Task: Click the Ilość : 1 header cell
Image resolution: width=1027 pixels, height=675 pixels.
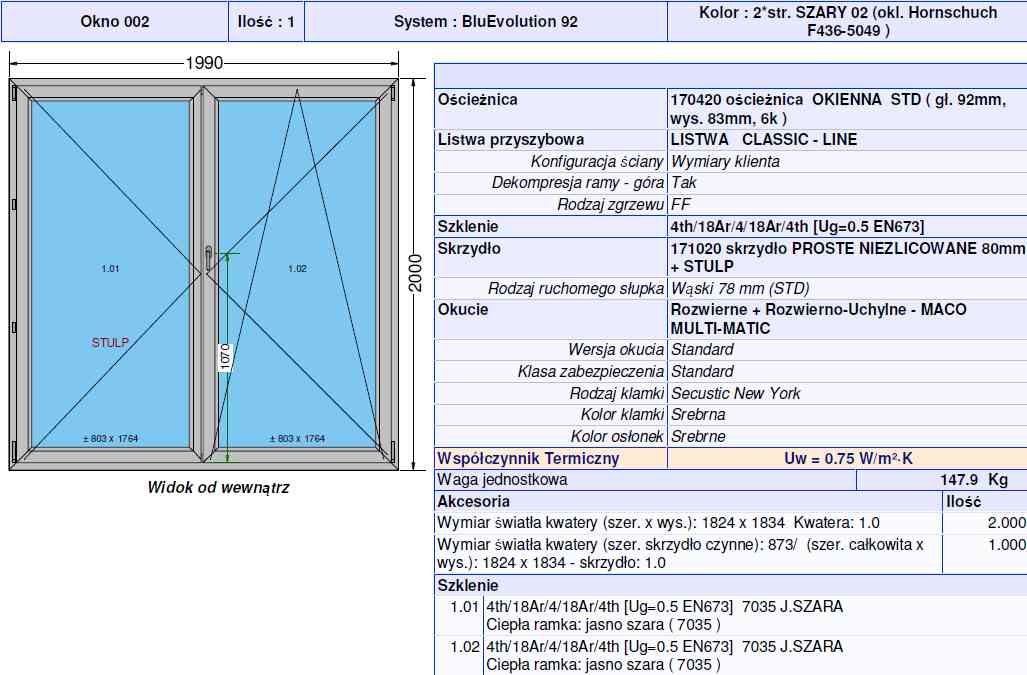Action: [267, 21]
